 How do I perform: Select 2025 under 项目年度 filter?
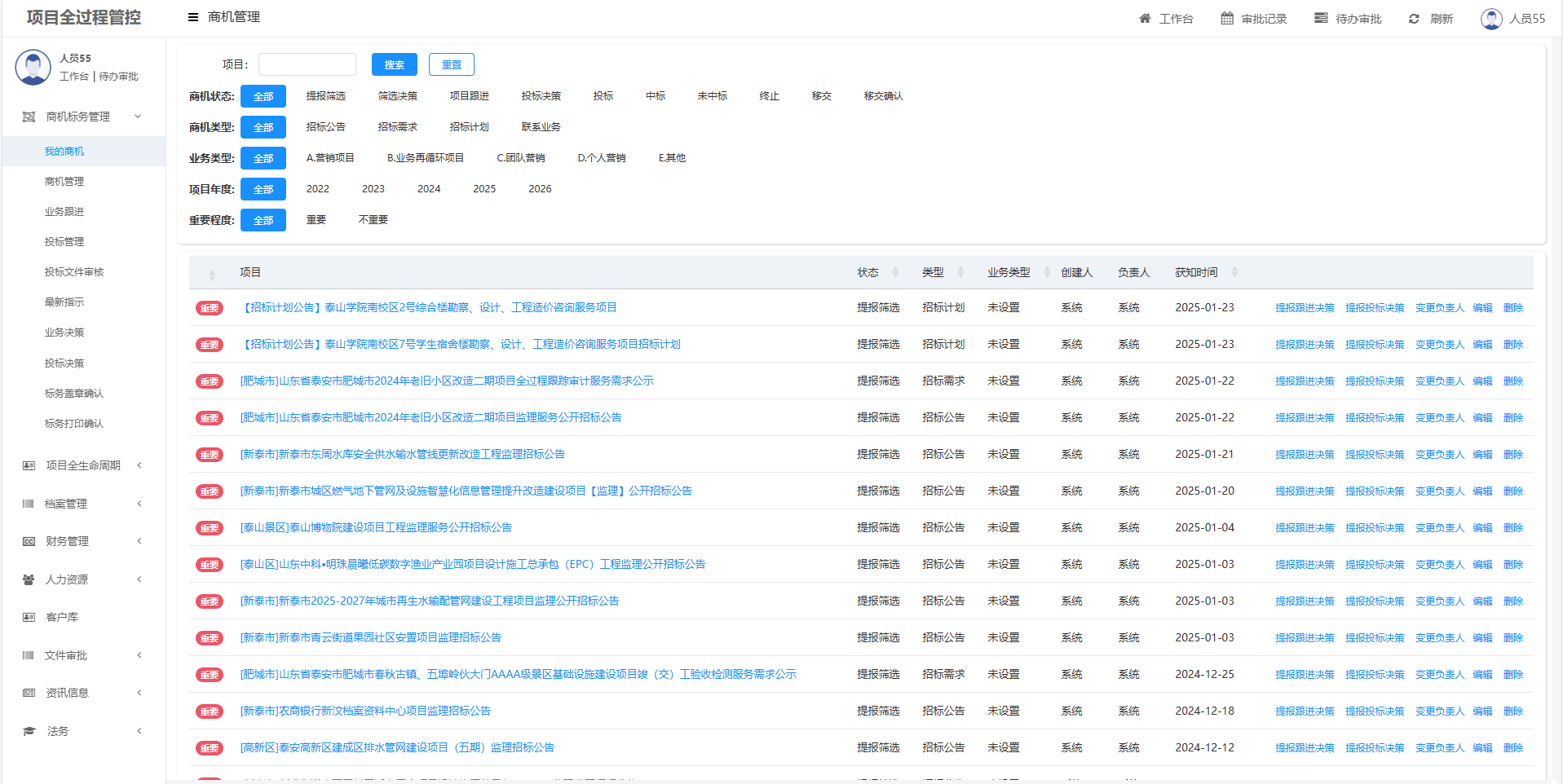click(x=483, y=189)
